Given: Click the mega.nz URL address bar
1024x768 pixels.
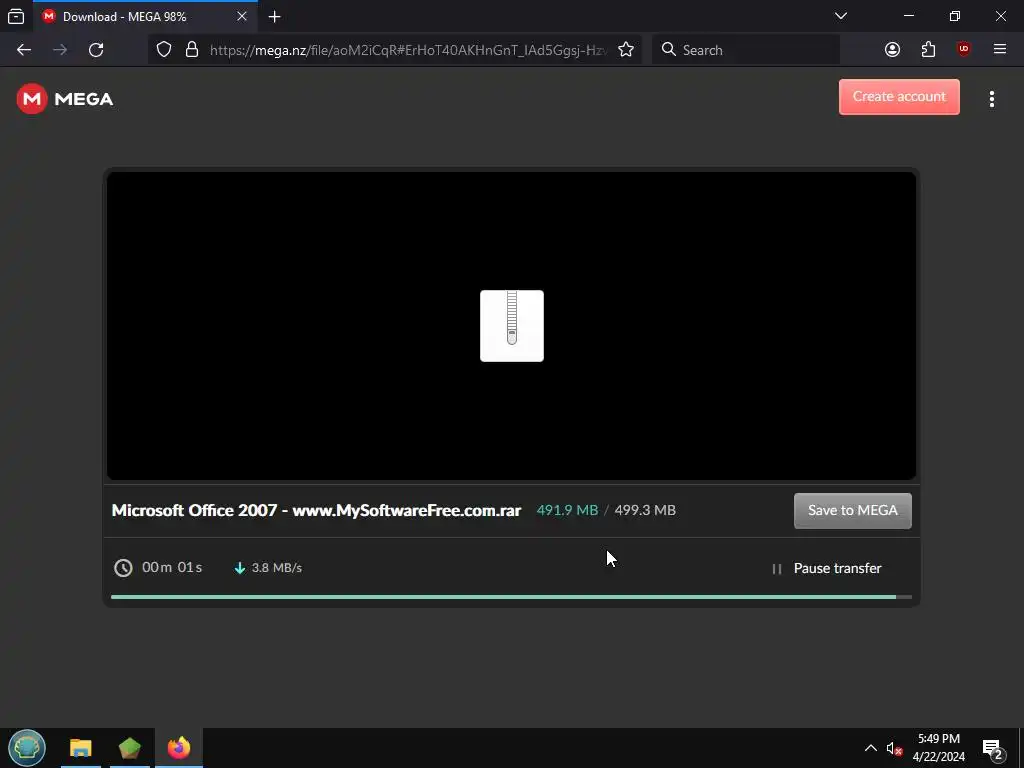Looking at the screenshot, I should 408,50.
